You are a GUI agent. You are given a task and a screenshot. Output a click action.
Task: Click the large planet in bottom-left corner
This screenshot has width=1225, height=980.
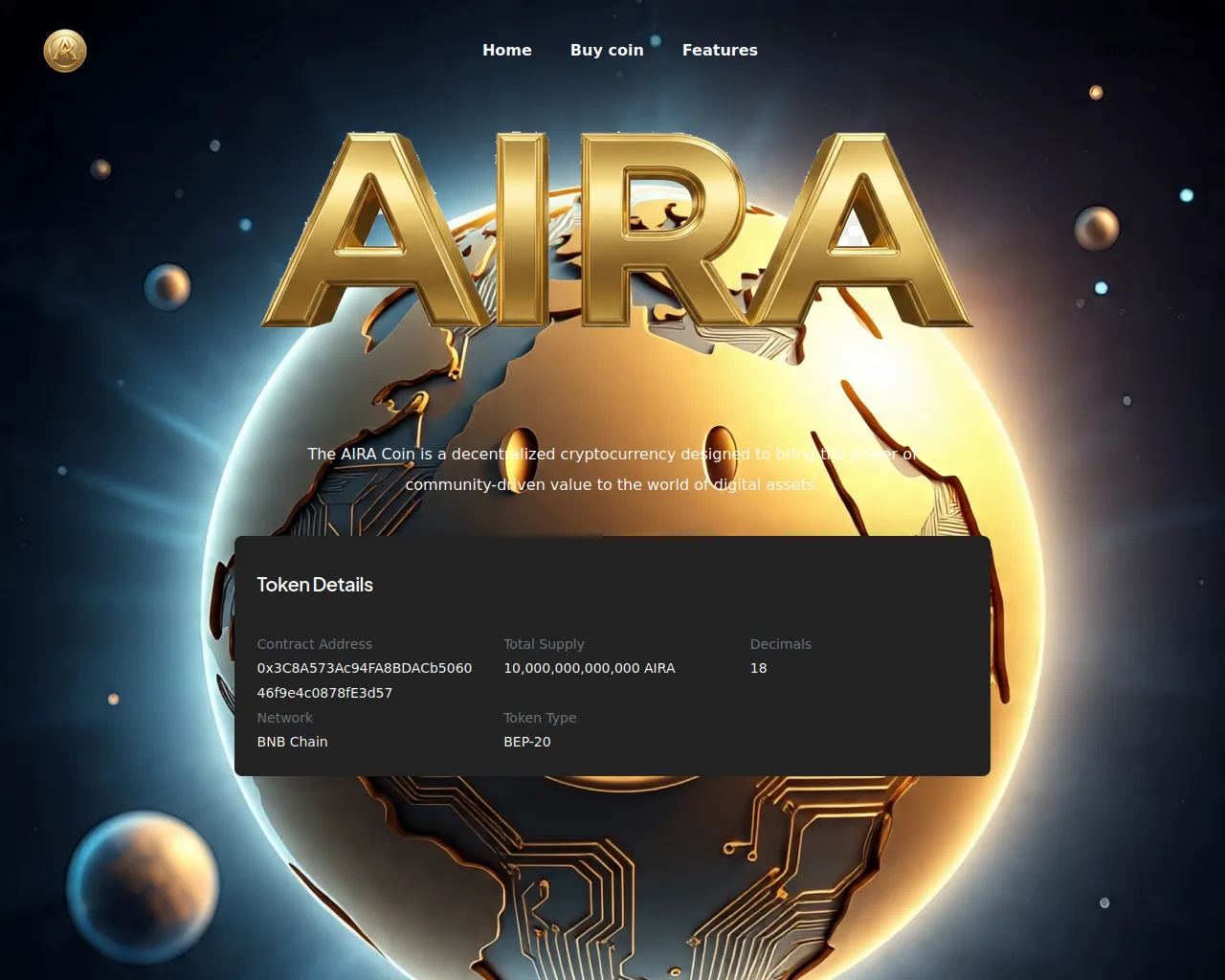[x=143, y=884]
